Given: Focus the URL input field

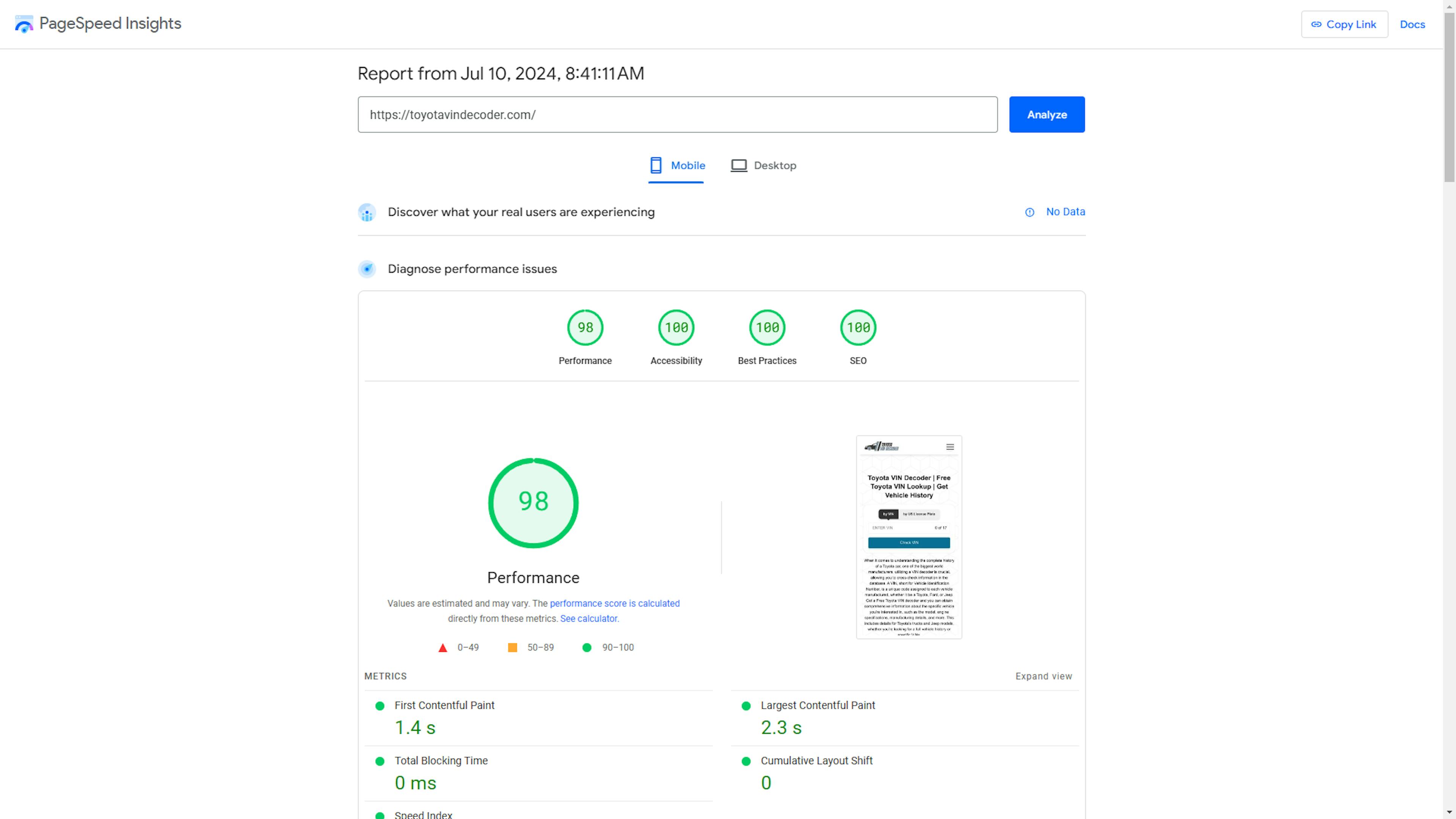Looking at the screenshot, I should (678, 114).
